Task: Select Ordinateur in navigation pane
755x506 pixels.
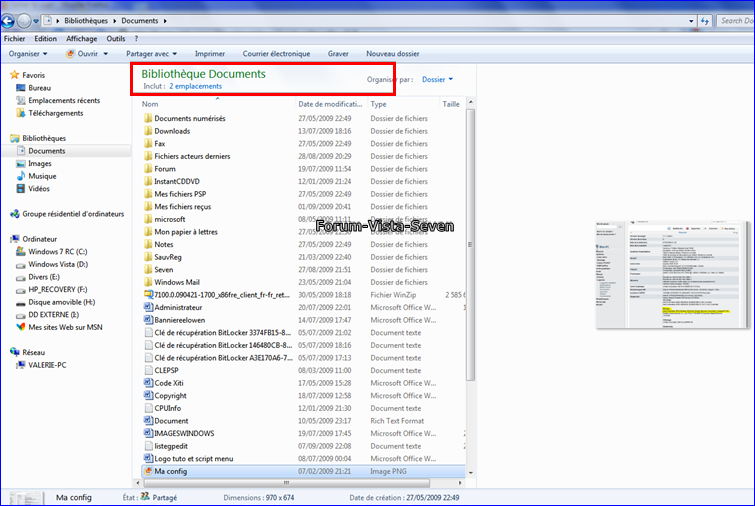Action: pos(39,239)
